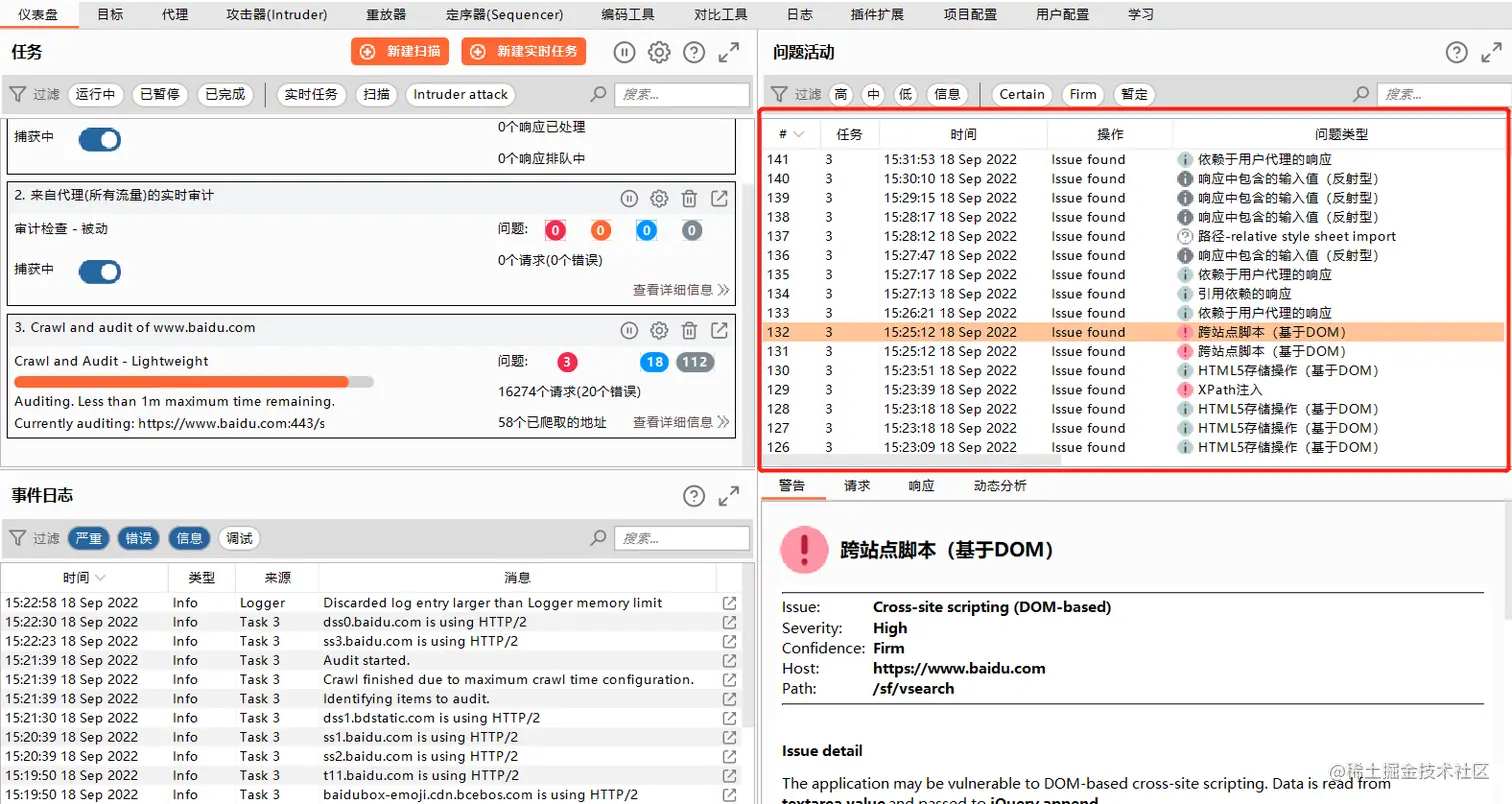Maximize the Event log panel
Viewport: 1512px width, 804px height.
pyautogui.click(x=729, y=496)
